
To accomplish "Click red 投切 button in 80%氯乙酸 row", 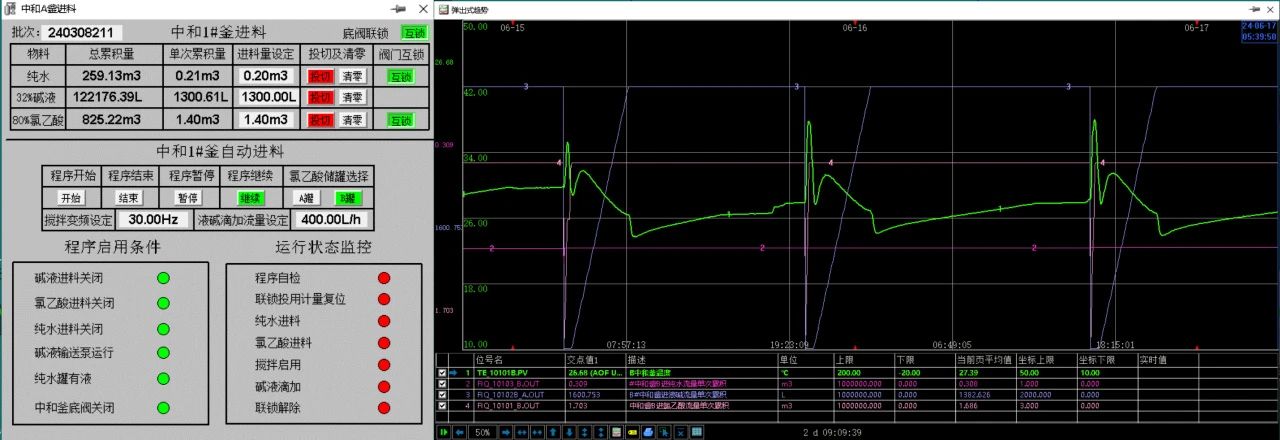I will (x=320, y=120).
